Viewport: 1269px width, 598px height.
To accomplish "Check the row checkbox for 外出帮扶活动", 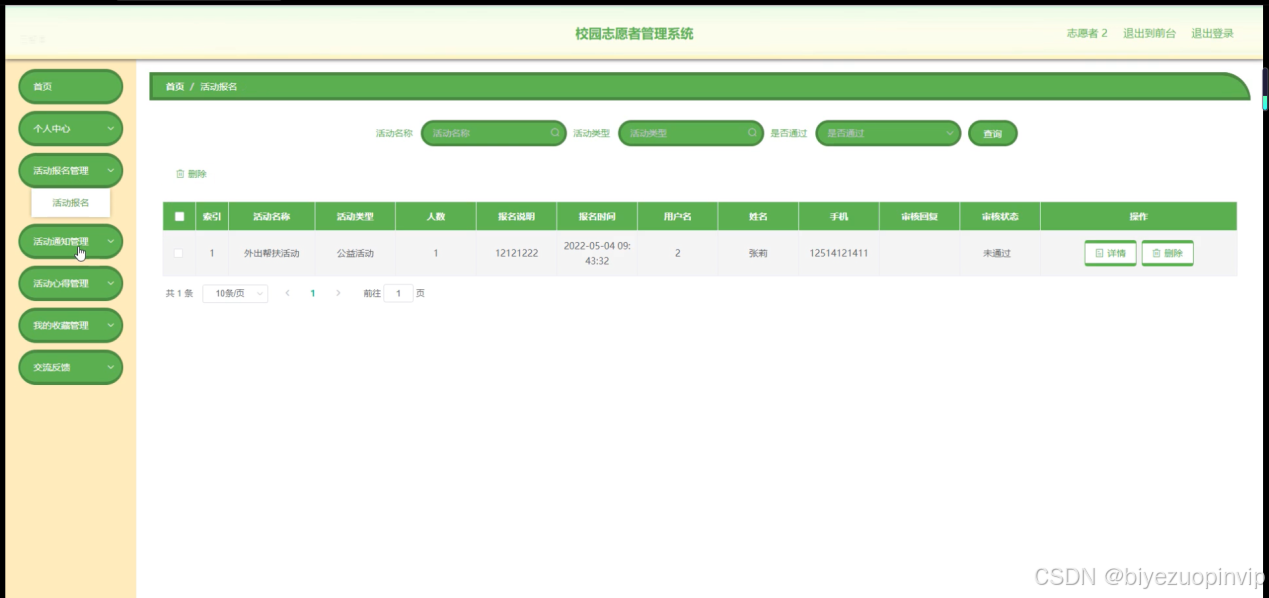I will coord(179,253).
